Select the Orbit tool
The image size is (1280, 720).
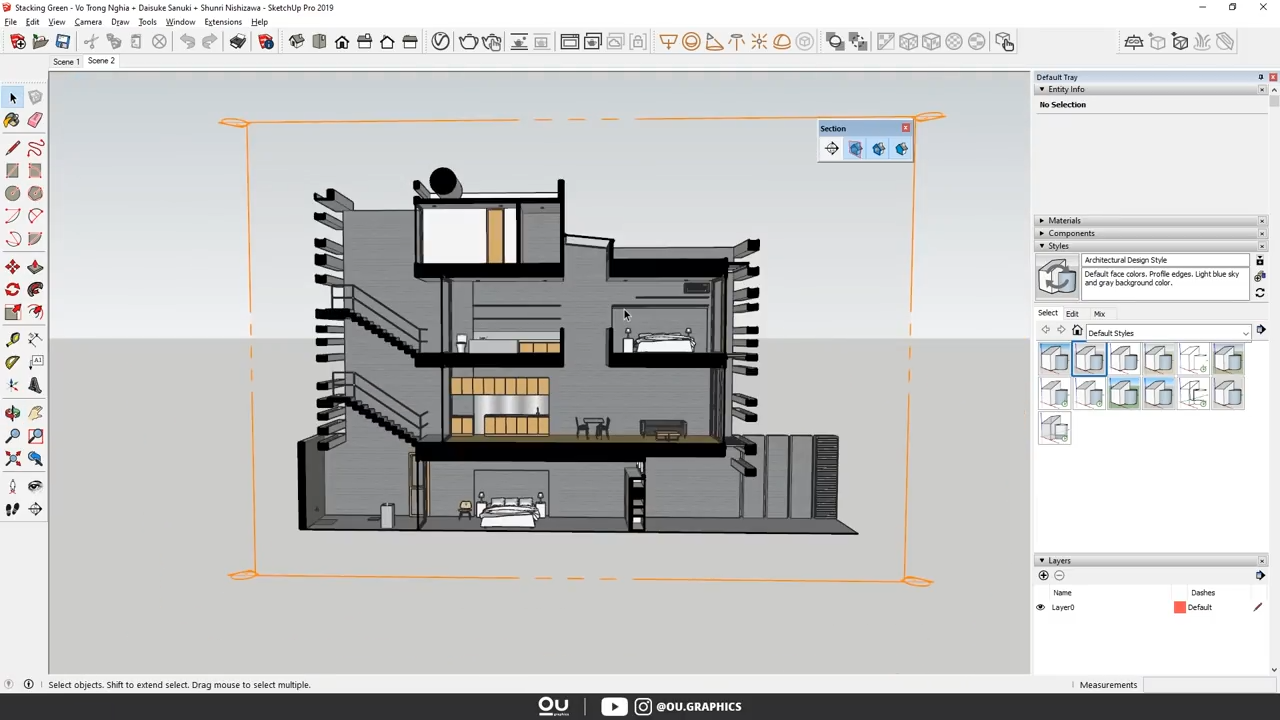(12, 413)
